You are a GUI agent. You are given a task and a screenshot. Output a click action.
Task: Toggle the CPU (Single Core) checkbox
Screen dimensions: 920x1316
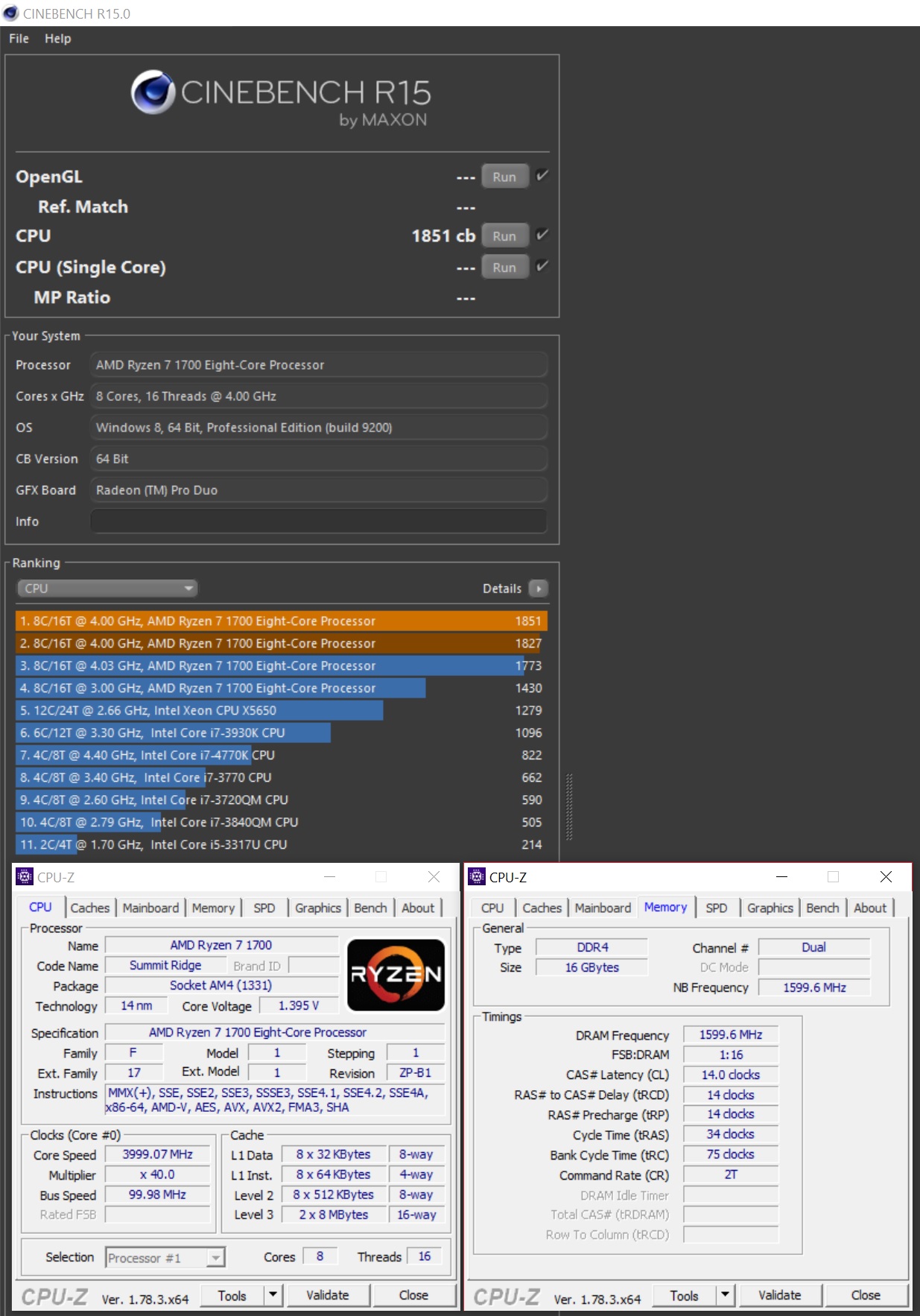coord(542,266)
